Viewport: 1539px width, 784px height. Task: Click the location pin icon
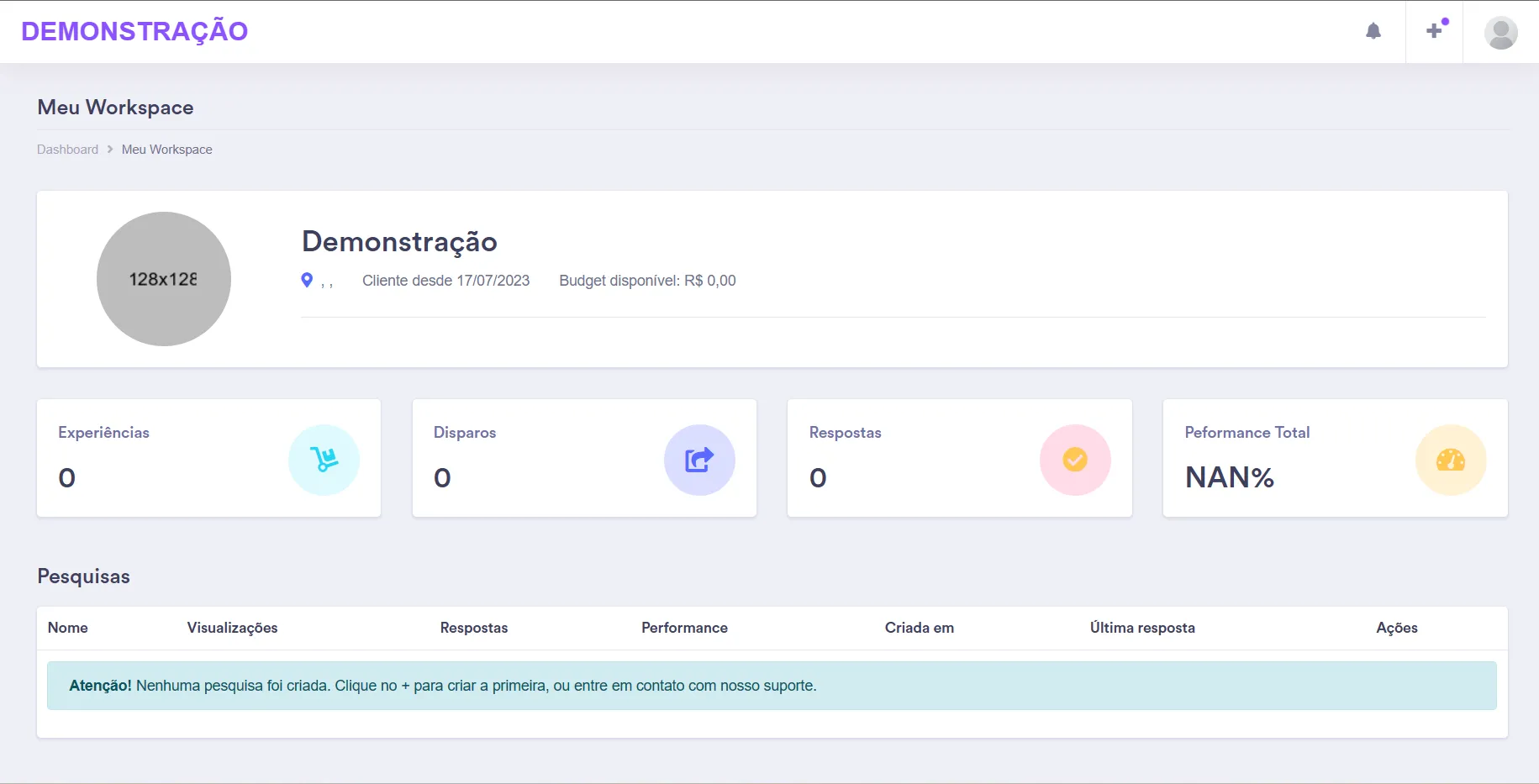pyautogui.click(x=307, y=280)
